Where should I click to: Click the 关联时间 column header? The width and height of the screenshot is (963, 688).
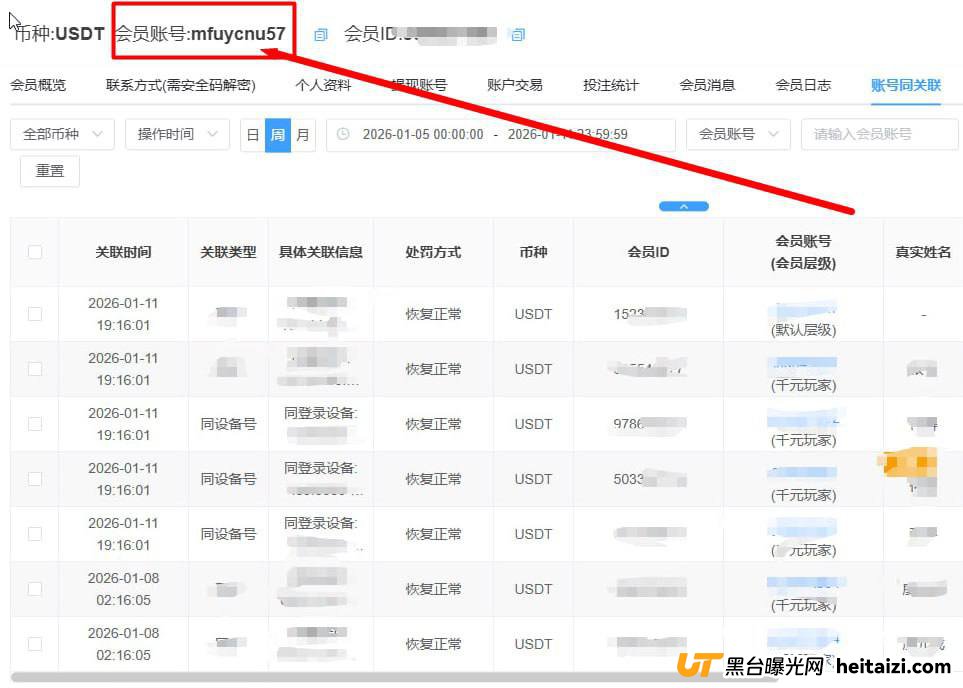pyautogui.click(x=123, y=252)
